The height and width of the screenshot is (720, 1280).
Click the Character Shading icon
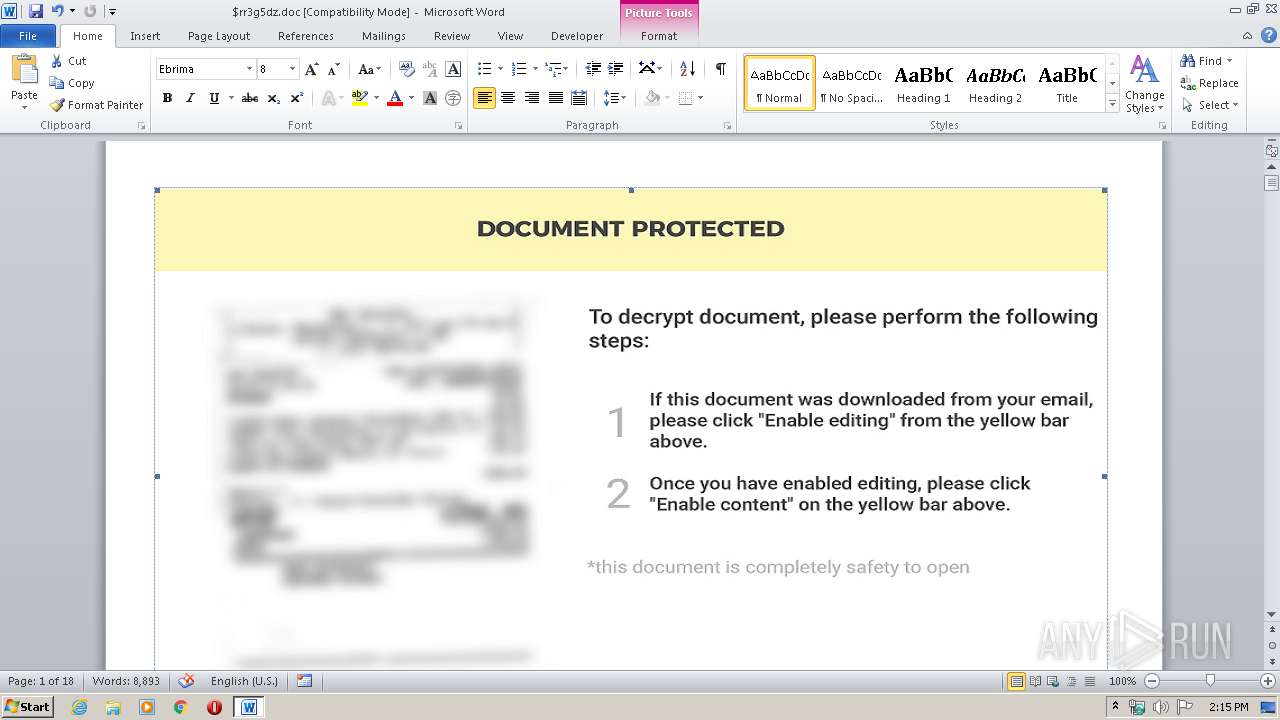(x=430, y=98)
